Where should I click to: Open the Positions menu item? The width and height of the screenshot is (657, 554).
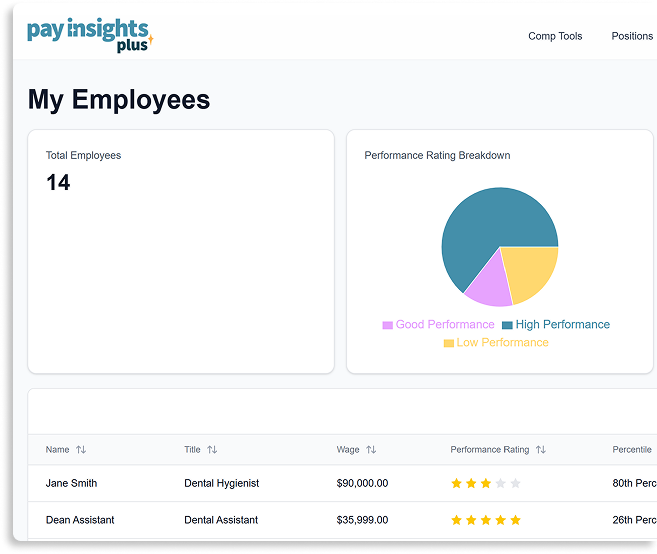tap(632, 36)
